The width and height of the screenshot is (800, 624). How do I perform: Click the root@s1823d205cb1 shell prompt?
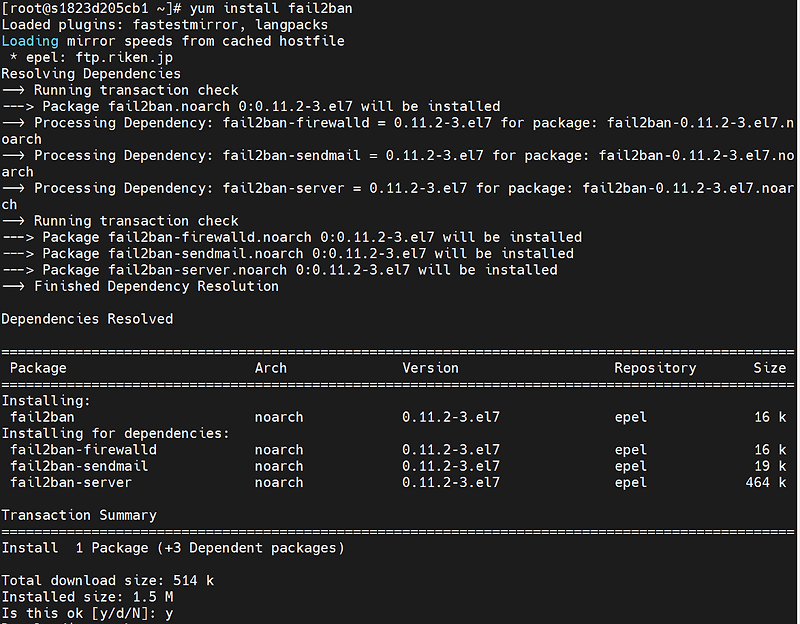[x=60, y=8]
